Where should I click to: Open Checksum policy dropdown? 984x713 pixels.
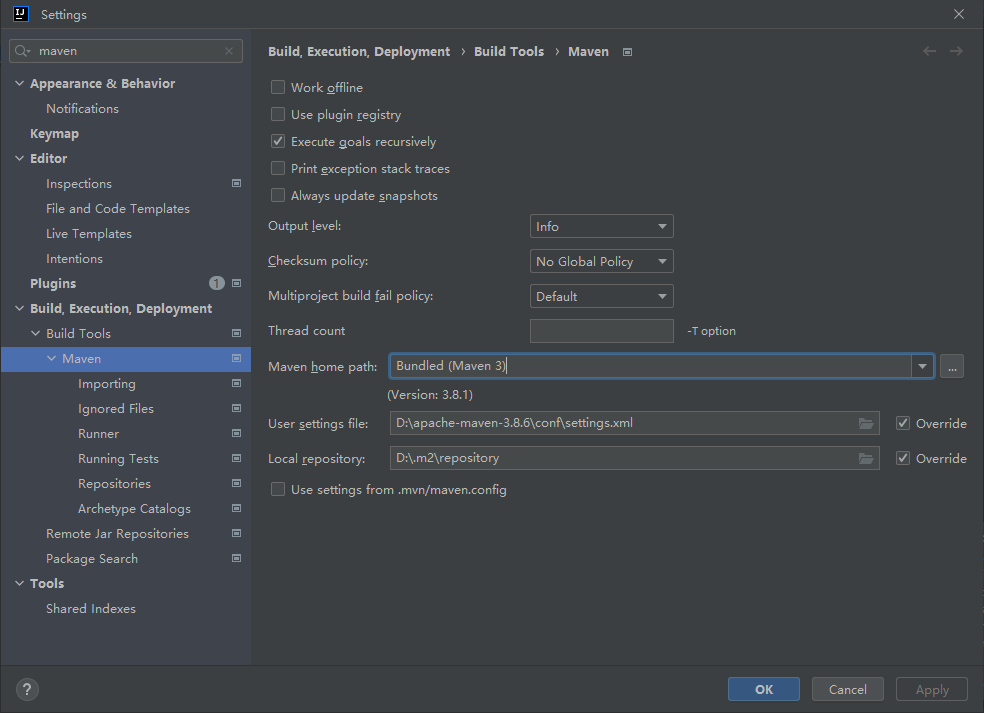[601, 261]
